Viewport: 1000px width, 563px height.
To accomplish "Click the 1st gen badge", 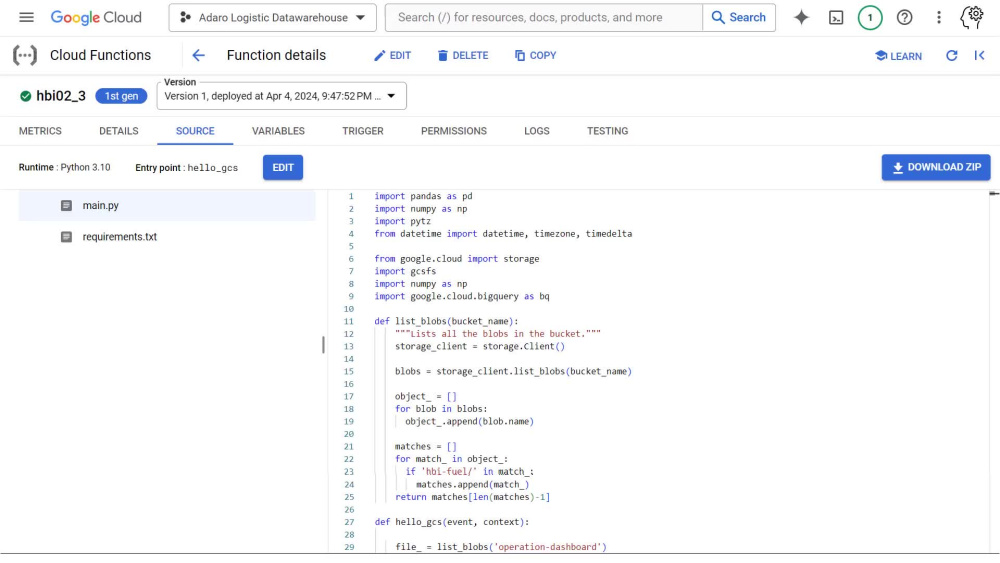I will click(121, 96).
